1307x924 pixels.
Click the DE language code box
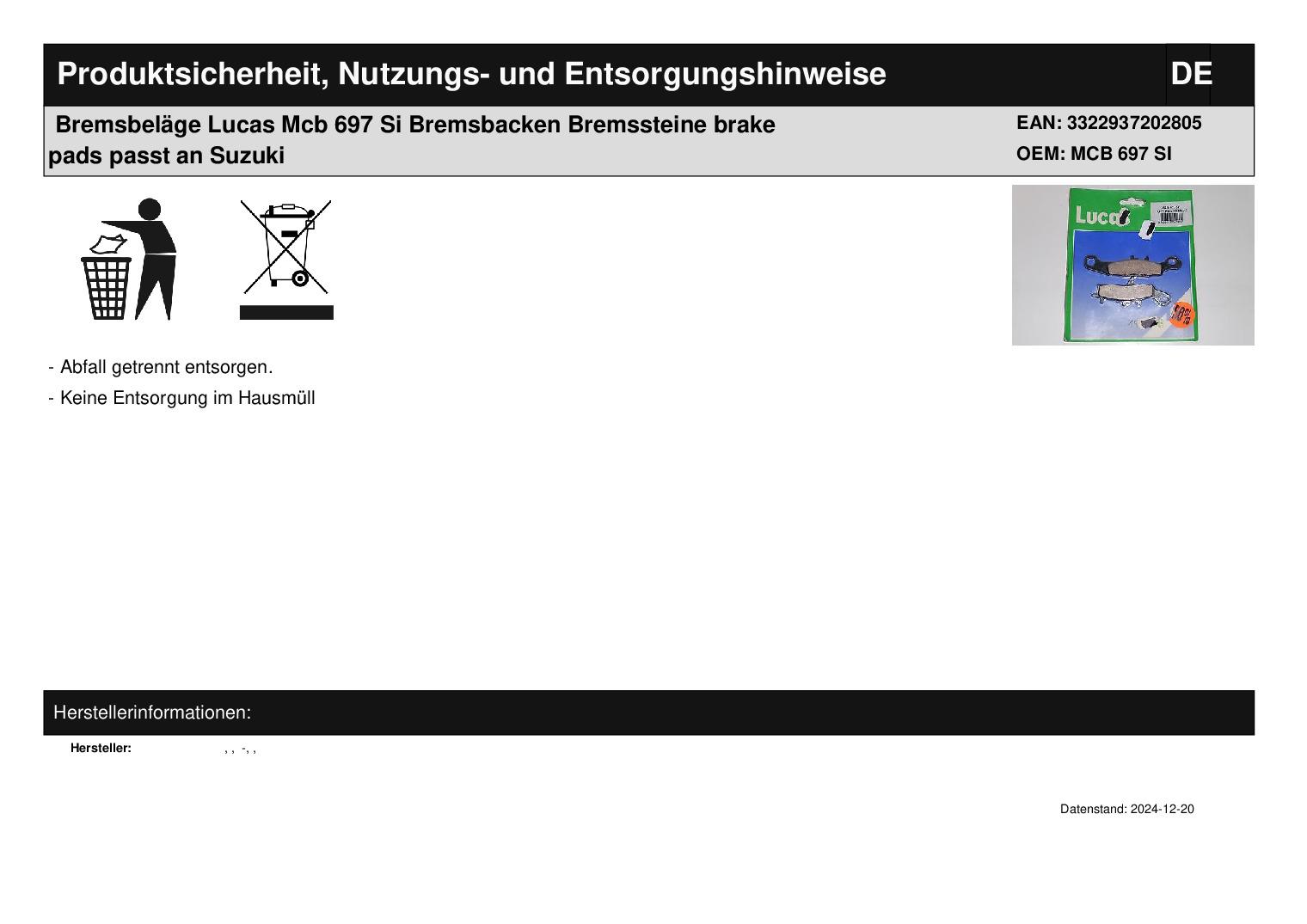pos(1190,74)
